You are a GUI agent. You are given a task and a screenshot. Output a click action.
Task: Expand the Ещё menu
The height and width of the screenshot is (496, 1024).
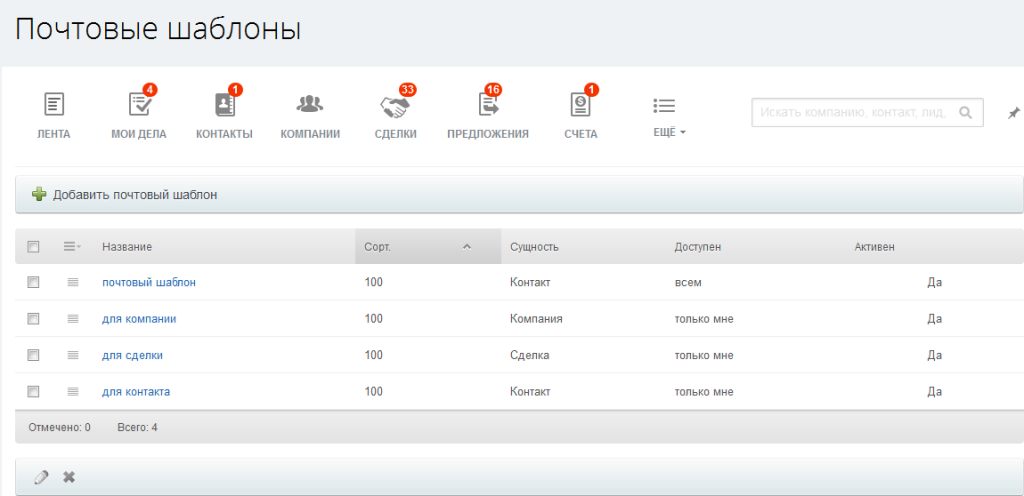tap(669, 132)
